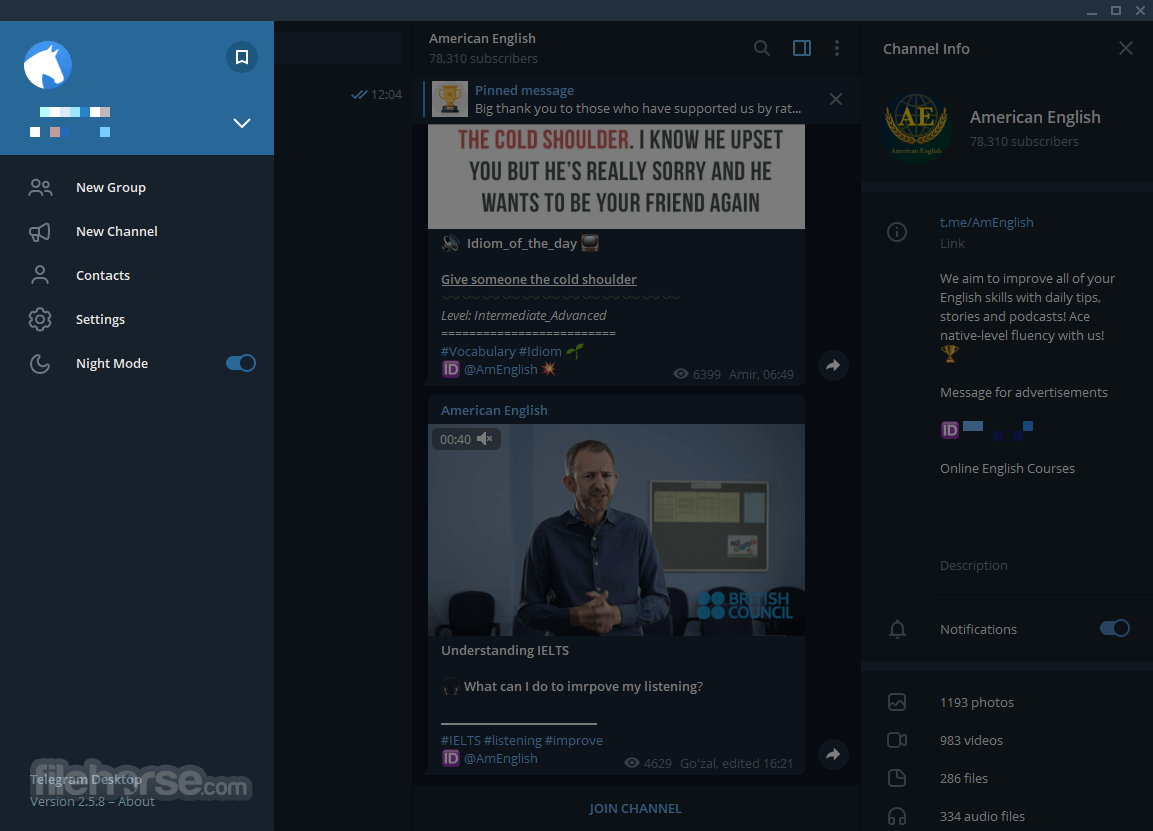Open the pinned message bar
Screen dimensions: 1153x831
click(x=637, y=99)
